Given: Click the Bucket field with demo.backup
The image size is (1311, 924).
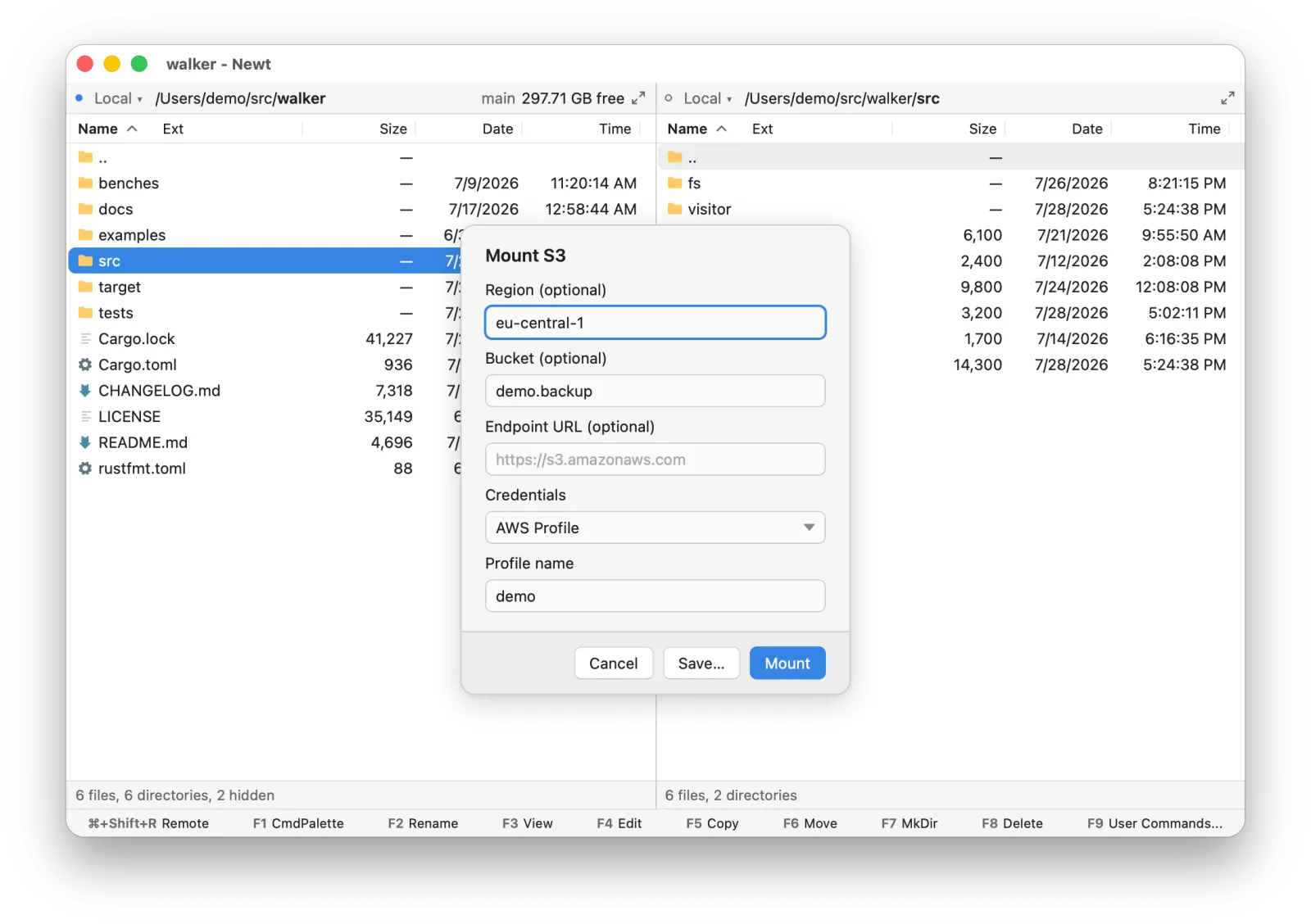Looking at the screenshot, I should click(x=655, y=391).
